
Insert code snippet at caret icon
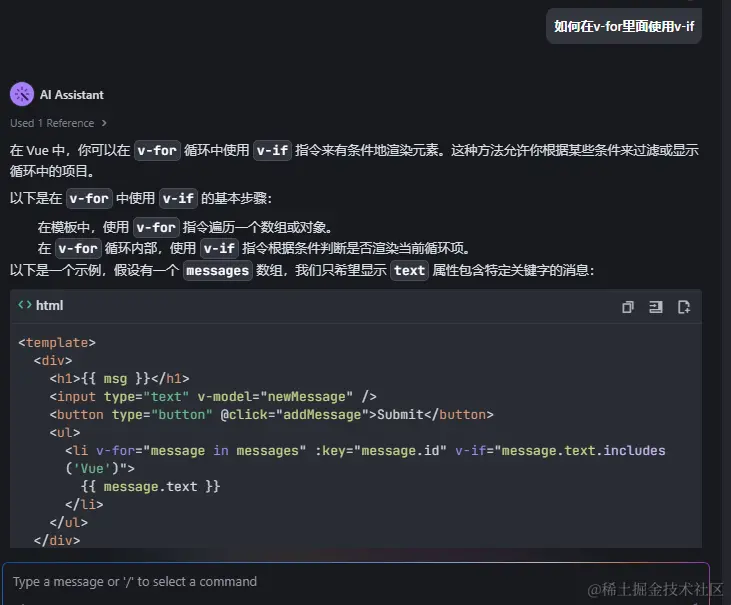[655, 307]
